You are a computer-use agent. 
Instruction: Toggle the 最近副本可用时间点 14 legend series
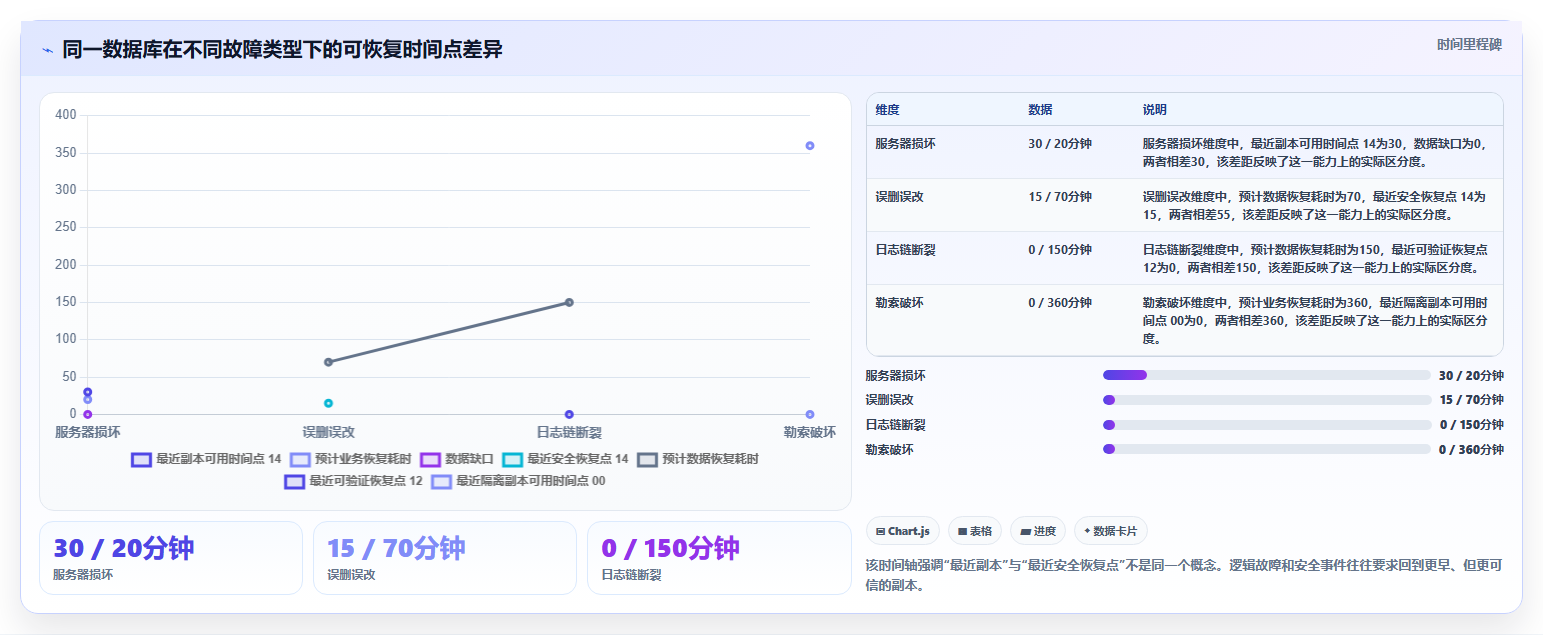[x=207, y=459]
